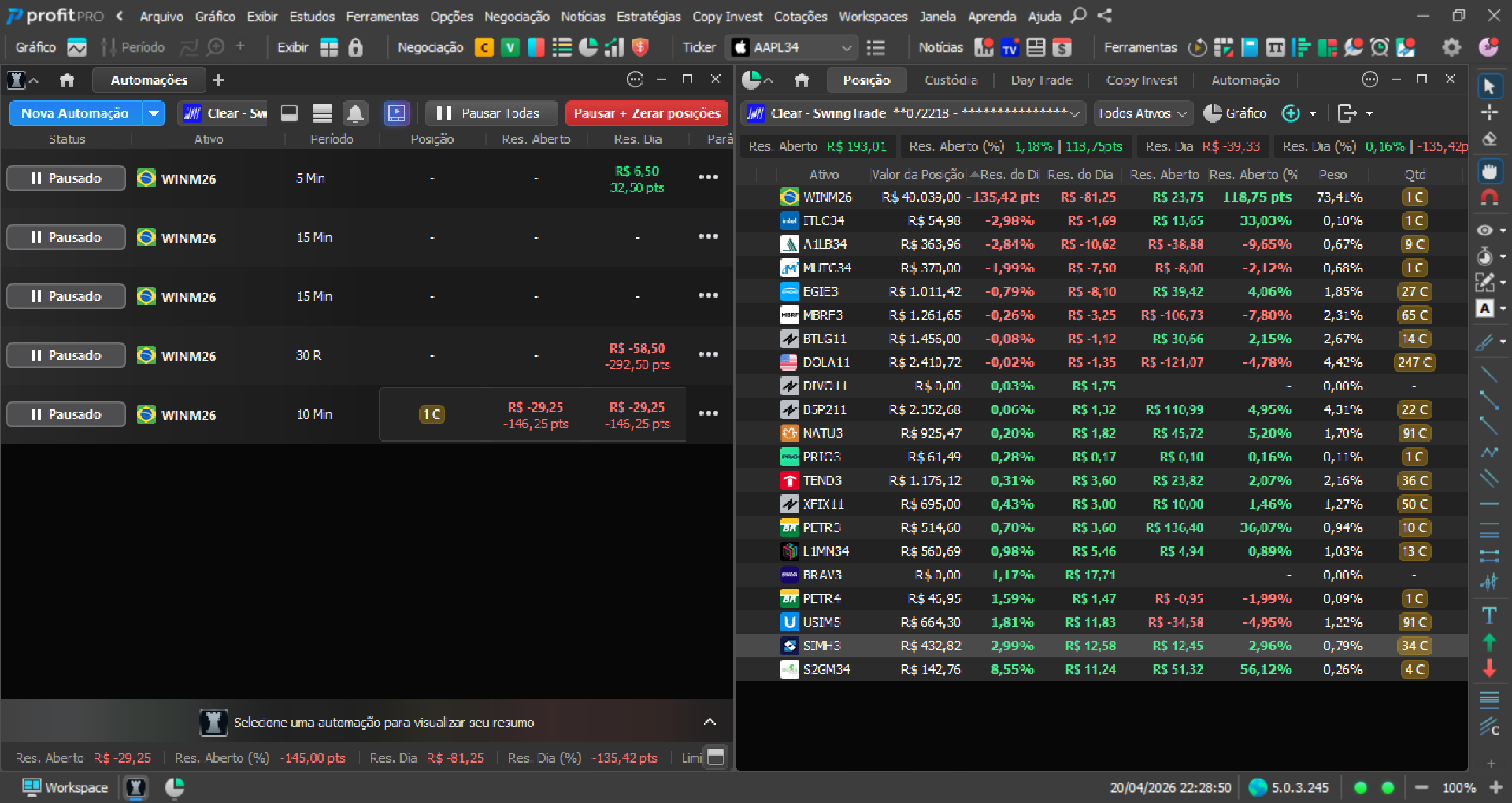Resume the paused WINM26 5 Min automation
1512x803 pixels.
tap(66, 178)
